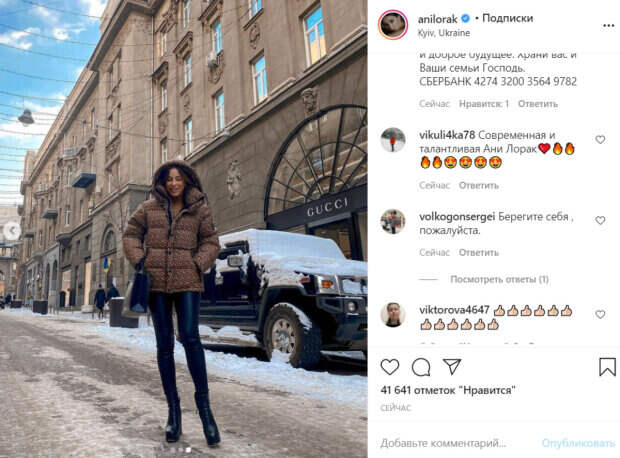Open the three-dot more options menu
Screen dimensions: 620x458
click(609, 26)
